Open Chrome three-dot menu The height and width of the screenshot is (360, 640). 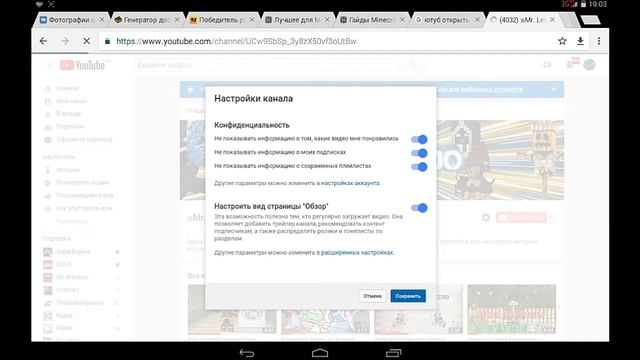tap(599, 41)
